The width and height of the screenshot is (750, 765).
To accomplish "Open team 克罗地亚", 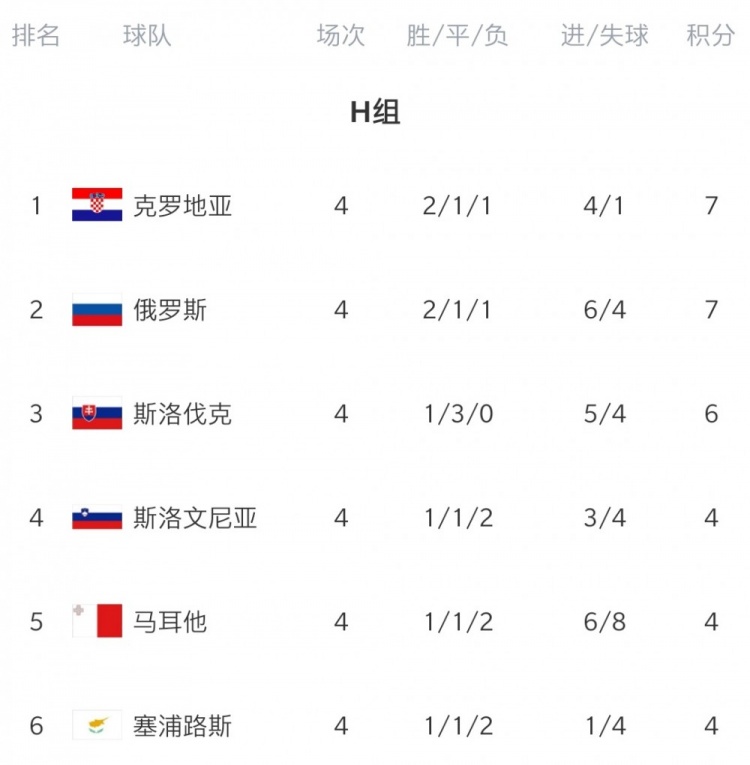I will (182, 205).
